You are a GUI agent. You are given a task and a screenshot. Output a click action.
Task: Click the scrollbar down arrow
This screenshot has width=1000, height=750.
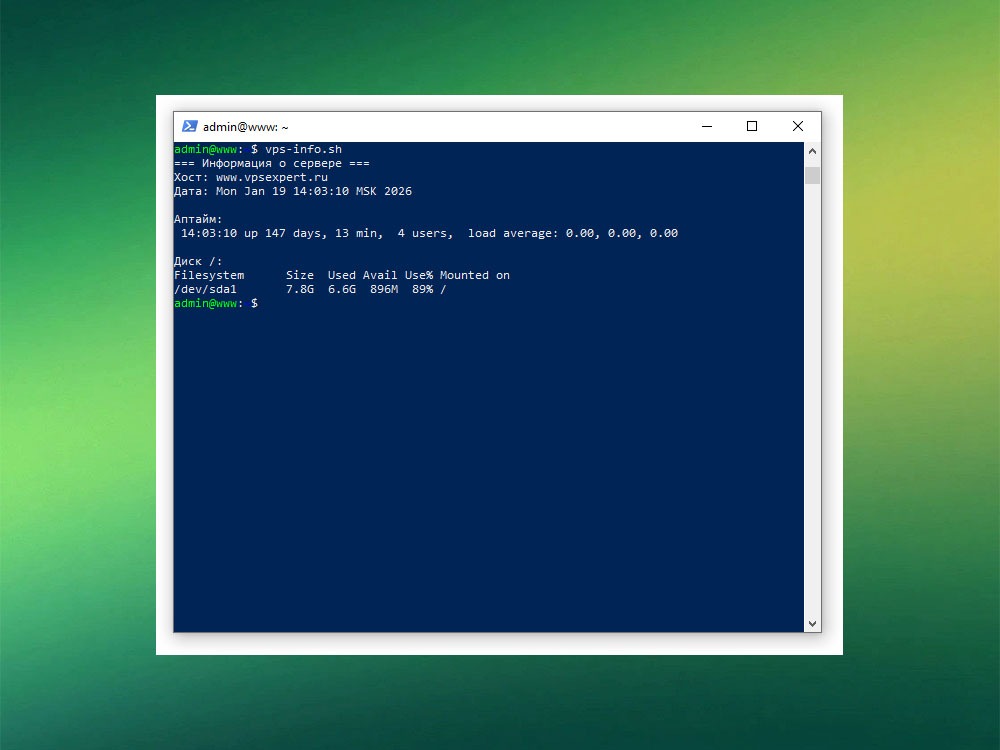811,622
